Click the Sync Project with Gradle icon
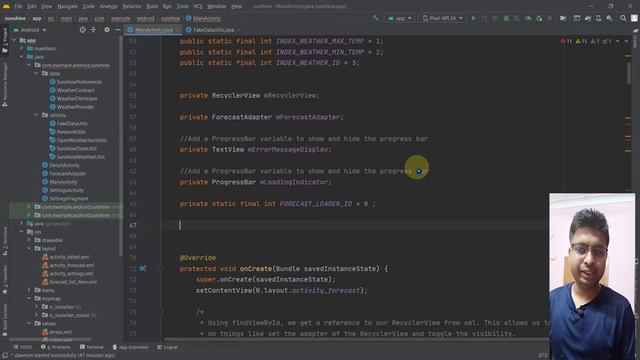Viewport: 640px width, 360px height. [588, 18]
